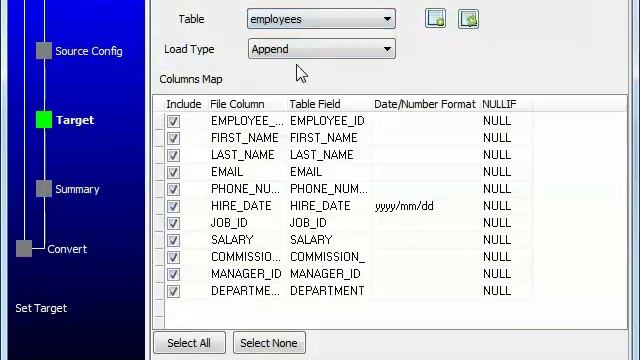This screenshot has width=640, height=360.
Task: Uncheck Include for JOB_ID row
Action: [x=173, y=223]
